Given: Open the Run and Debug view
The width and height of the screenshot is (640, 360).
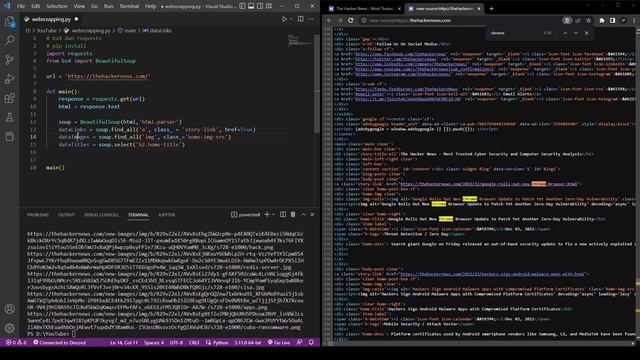Looking at the screenshot, I should pos(9,79).
